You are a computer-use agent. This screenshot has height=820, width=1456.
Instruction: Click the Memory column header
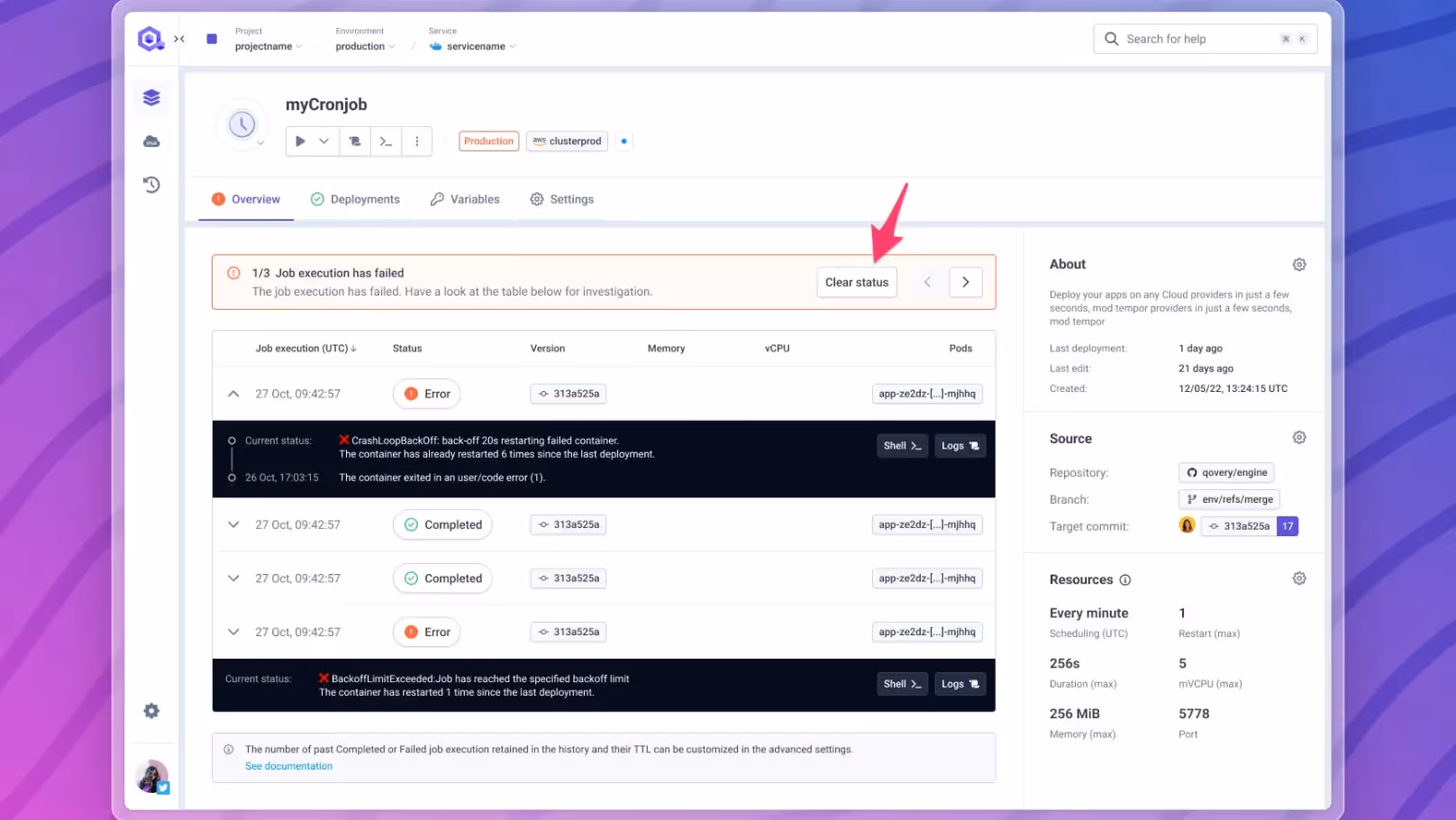666,349
